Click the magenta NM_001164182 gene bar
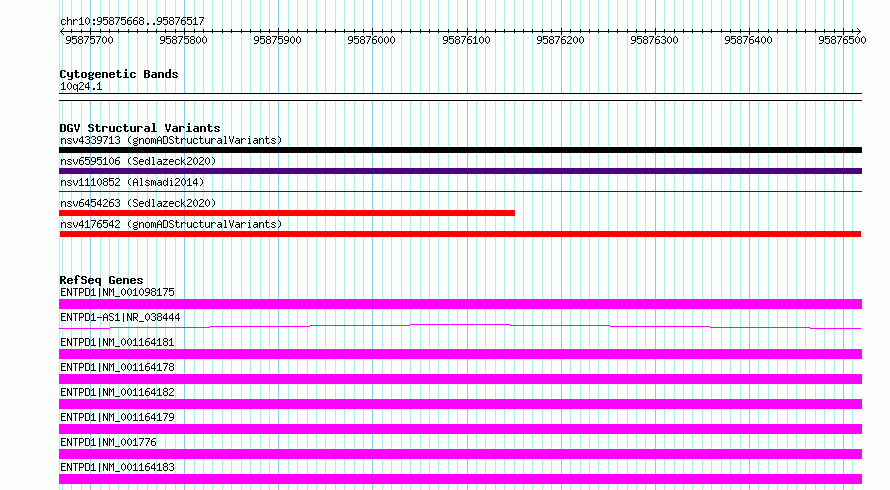This screenshot has height=490, width=890. [460, 404]
